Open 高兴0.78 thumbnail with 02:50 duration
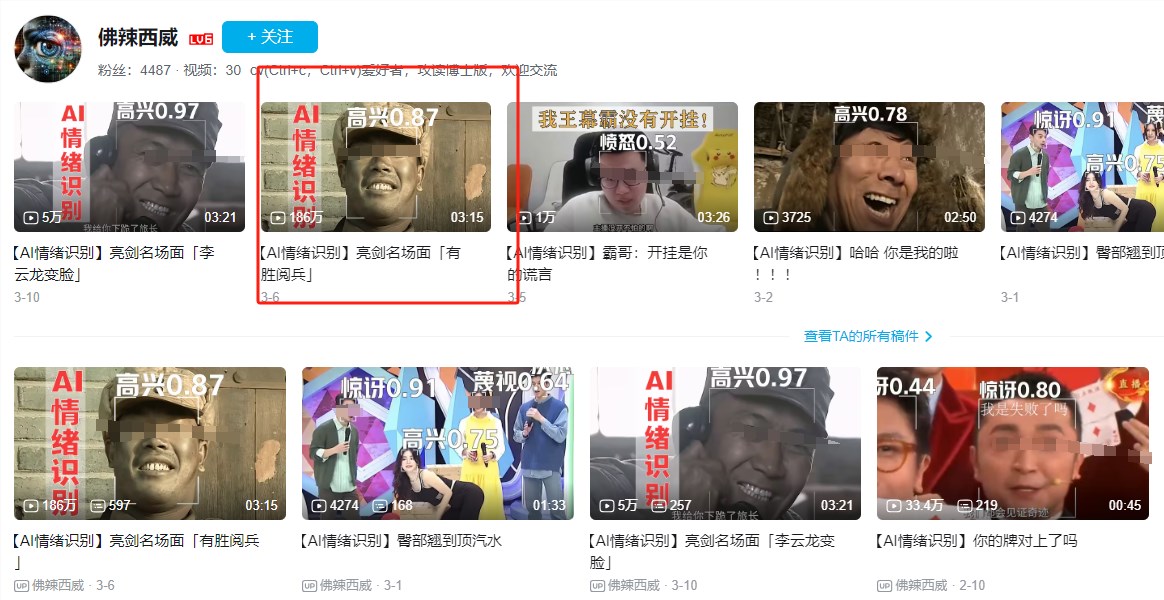 869,167
